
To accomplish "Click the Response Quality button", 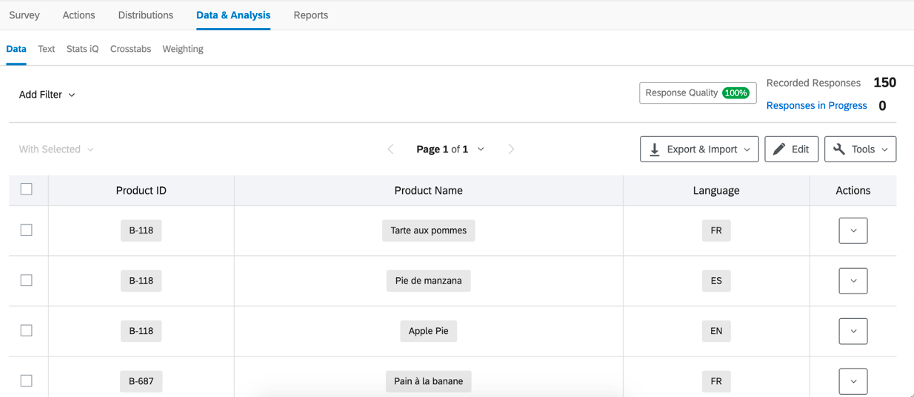I will pyautogui.click(x=697, y=93).
